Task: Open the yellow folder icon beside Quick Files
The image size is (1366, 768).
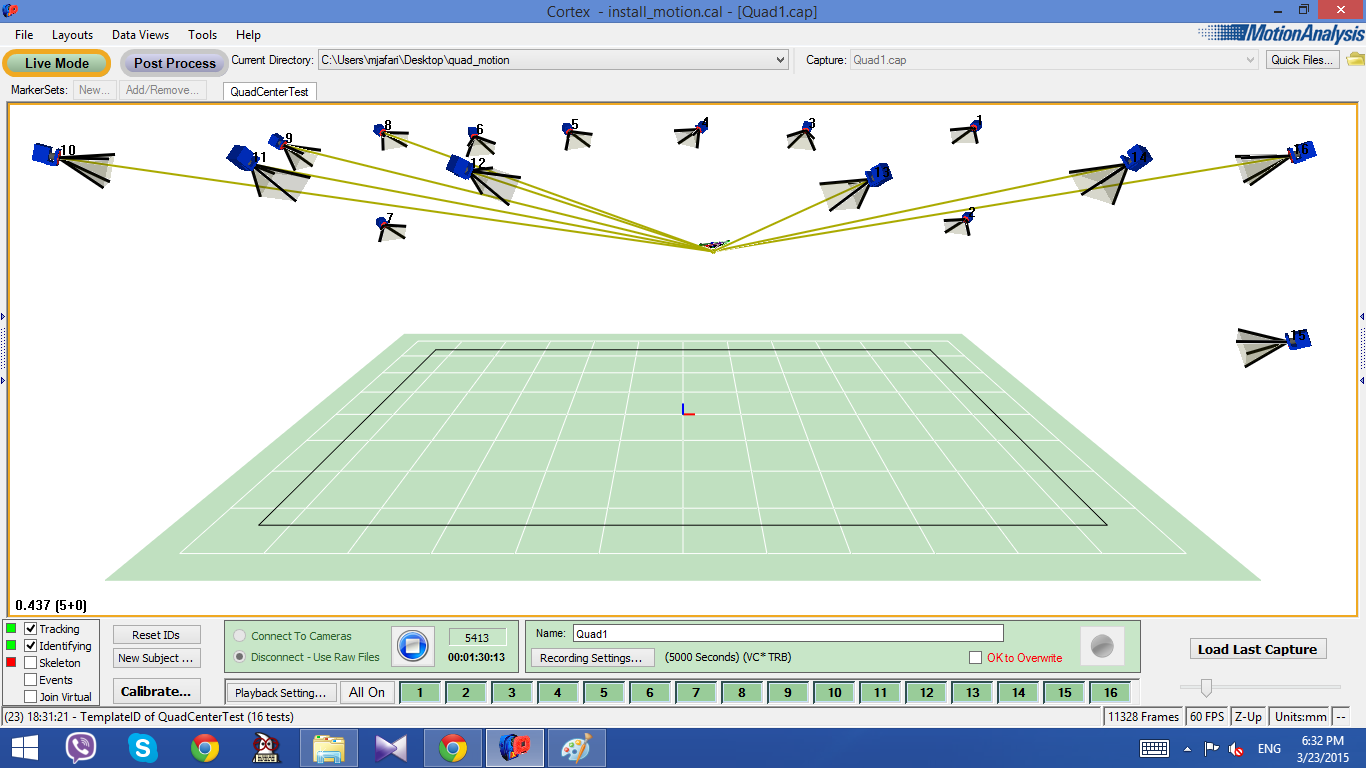Action: 1355,60
